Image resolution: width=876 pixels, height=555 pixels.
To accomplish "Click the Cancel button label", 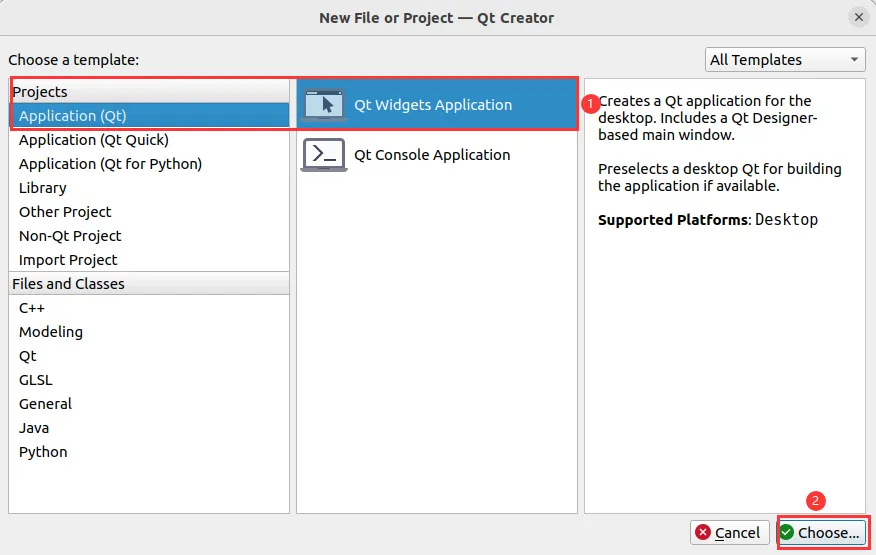I will coord(737,533).
